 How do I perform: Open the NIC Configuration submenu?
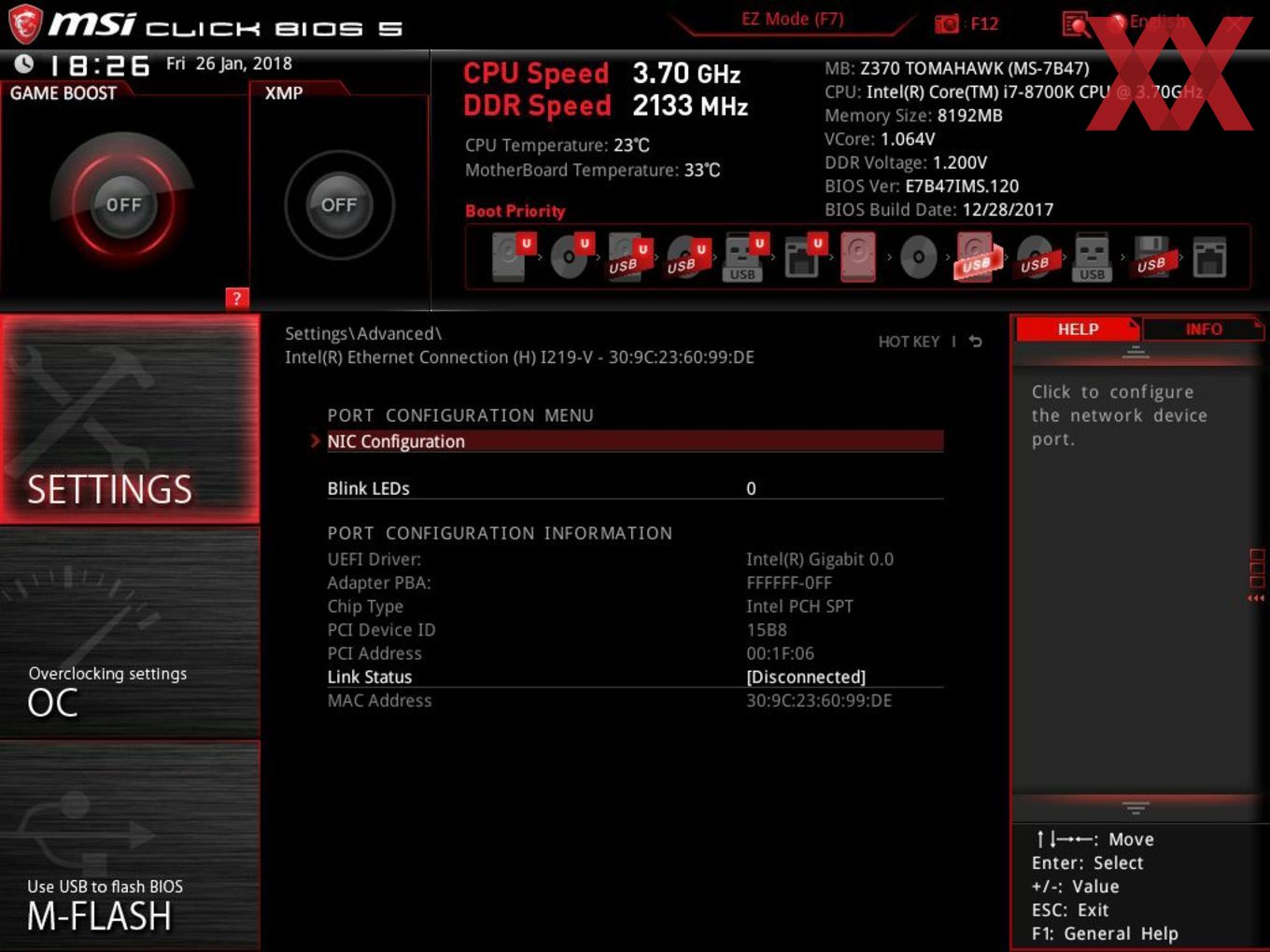tap(635, 441)
